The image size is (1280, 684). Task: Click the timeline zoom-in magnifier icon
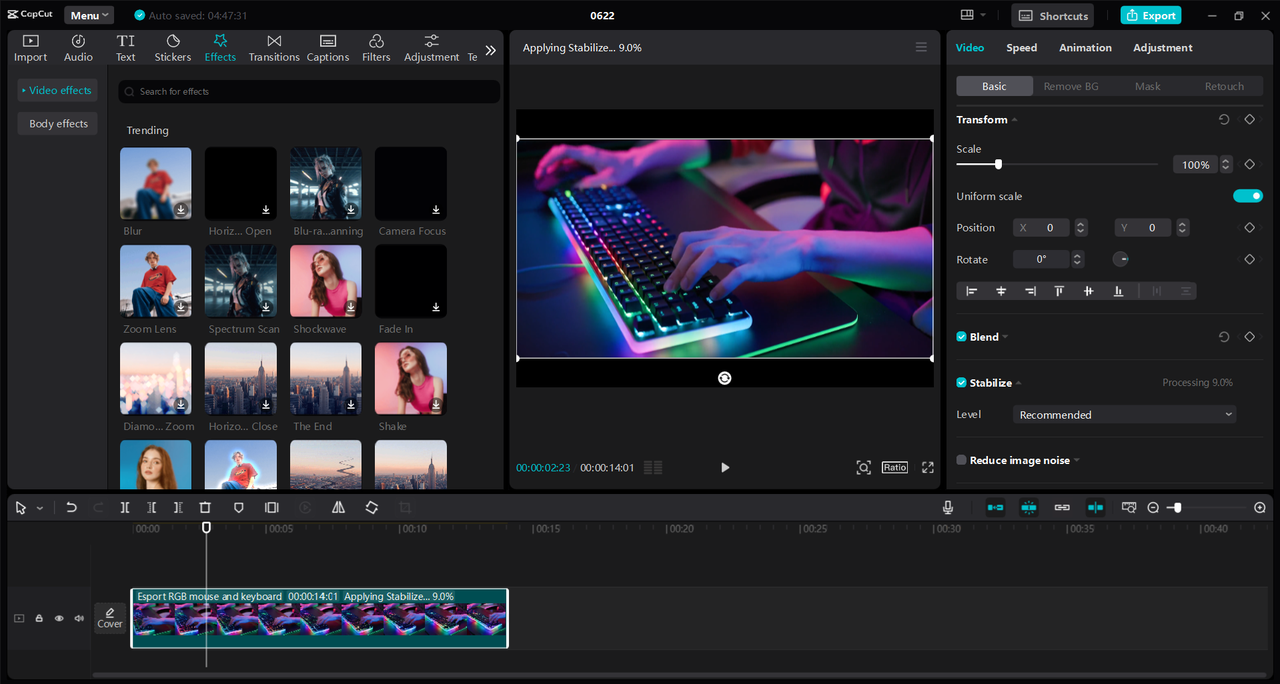pos(1260,508)
